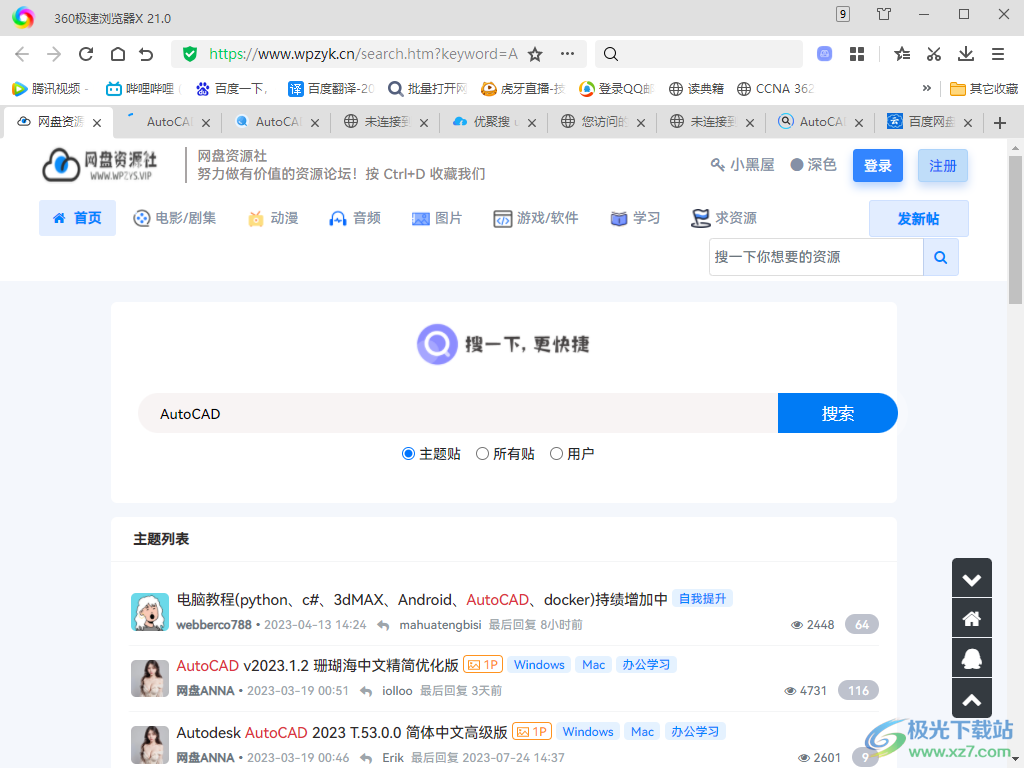The height and width of the screenshot is (768, 1024).
Task: Open the skin change shirt icon
Action: 884,14
